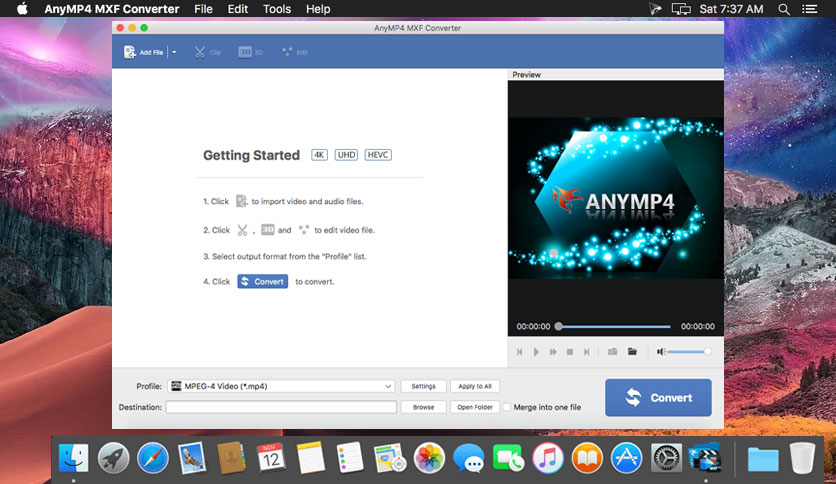Open the 3D settings tool
The image size is (836, 484).
click(251, 52)
